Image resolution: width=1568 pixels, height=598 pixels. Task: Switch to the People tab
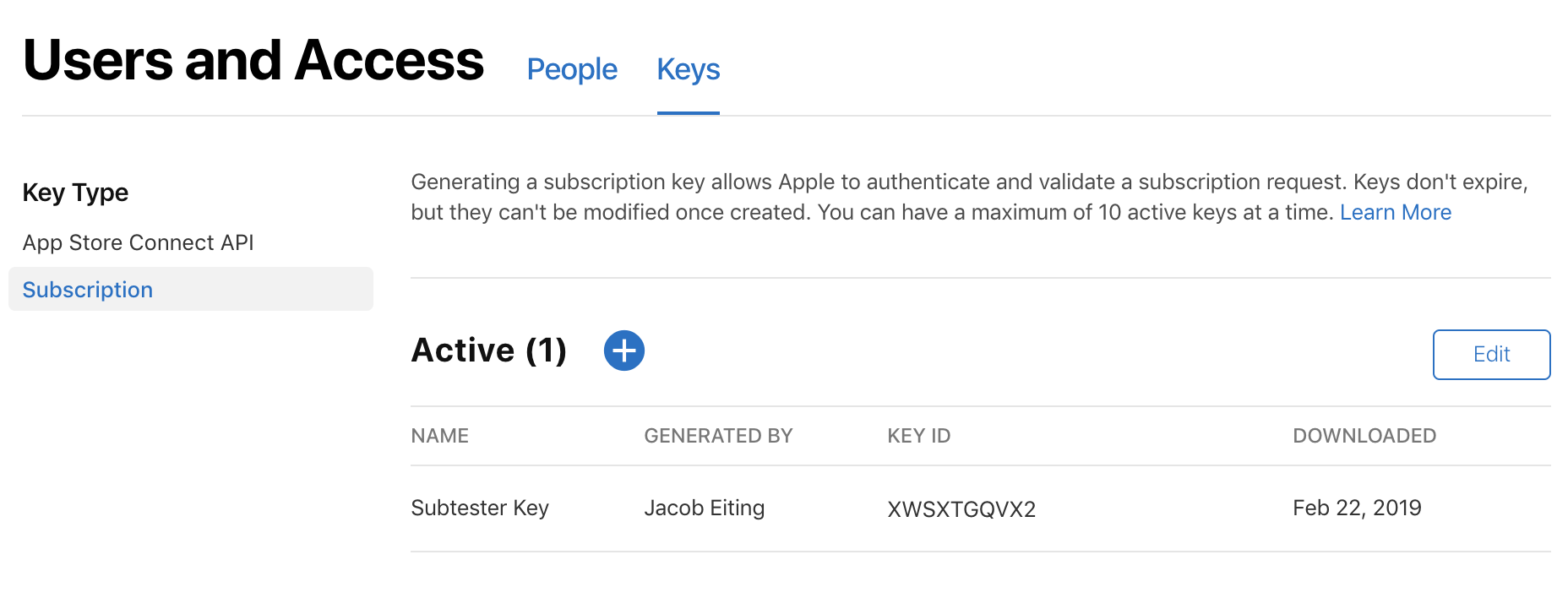click(572, 69)
